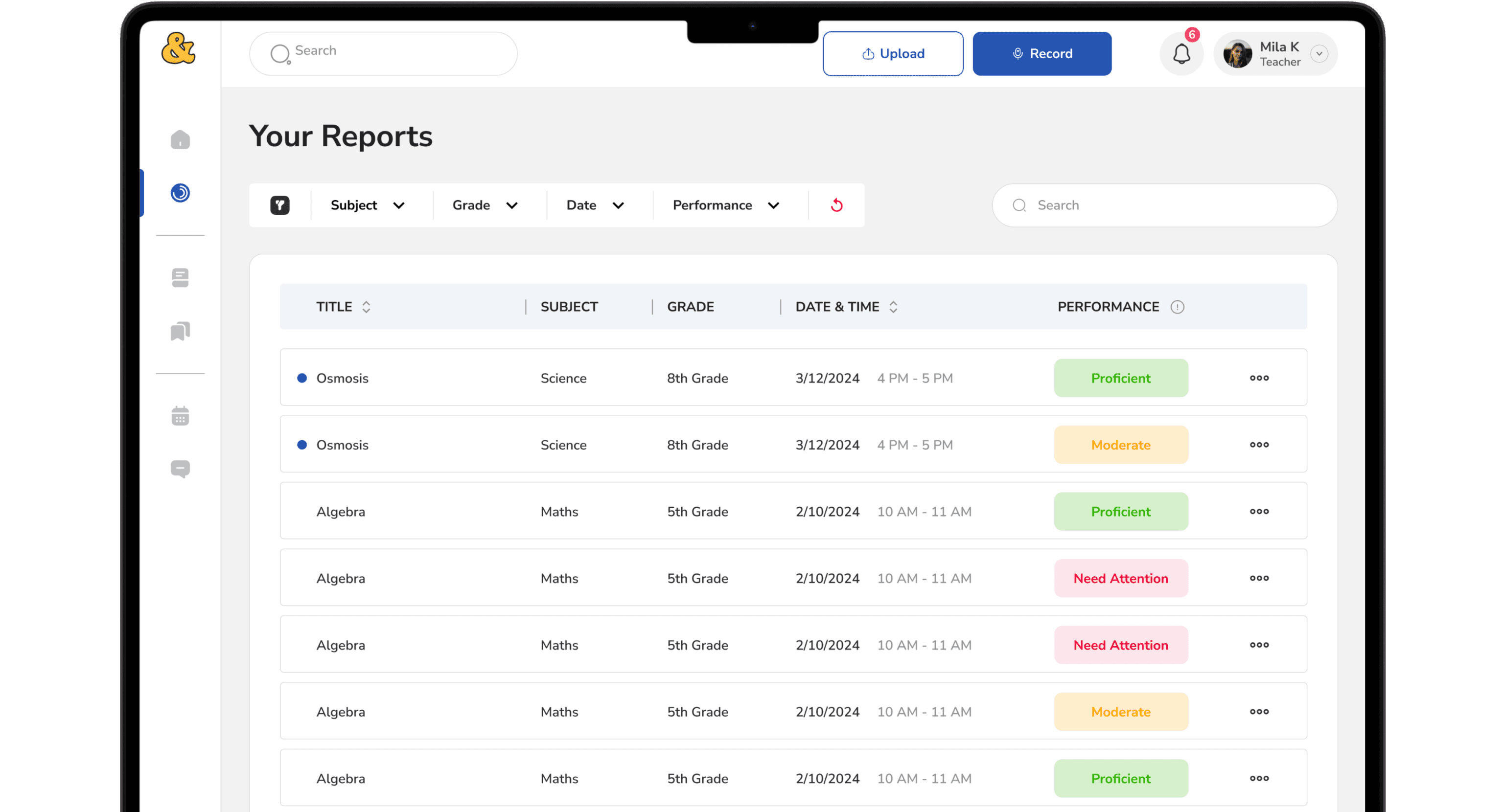Click the black filter funnel icon
The height and width of the screenshot is (812, 1504).
coord(279,205)
